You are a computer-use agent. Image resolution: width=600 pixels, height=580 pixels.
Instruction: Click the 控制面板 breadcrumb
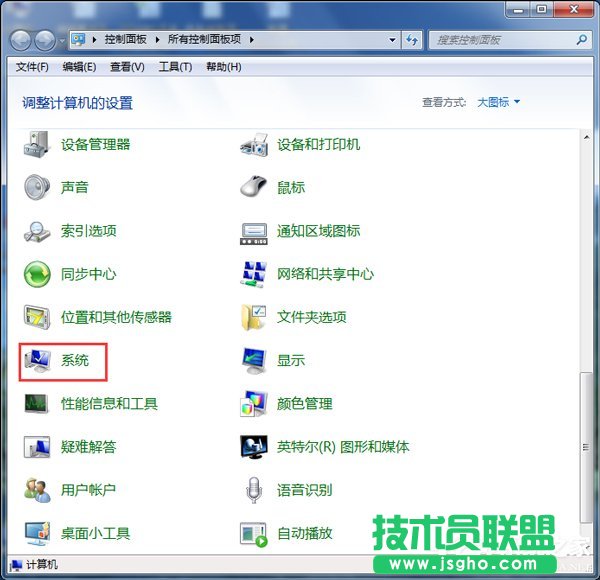pos(126,39)
